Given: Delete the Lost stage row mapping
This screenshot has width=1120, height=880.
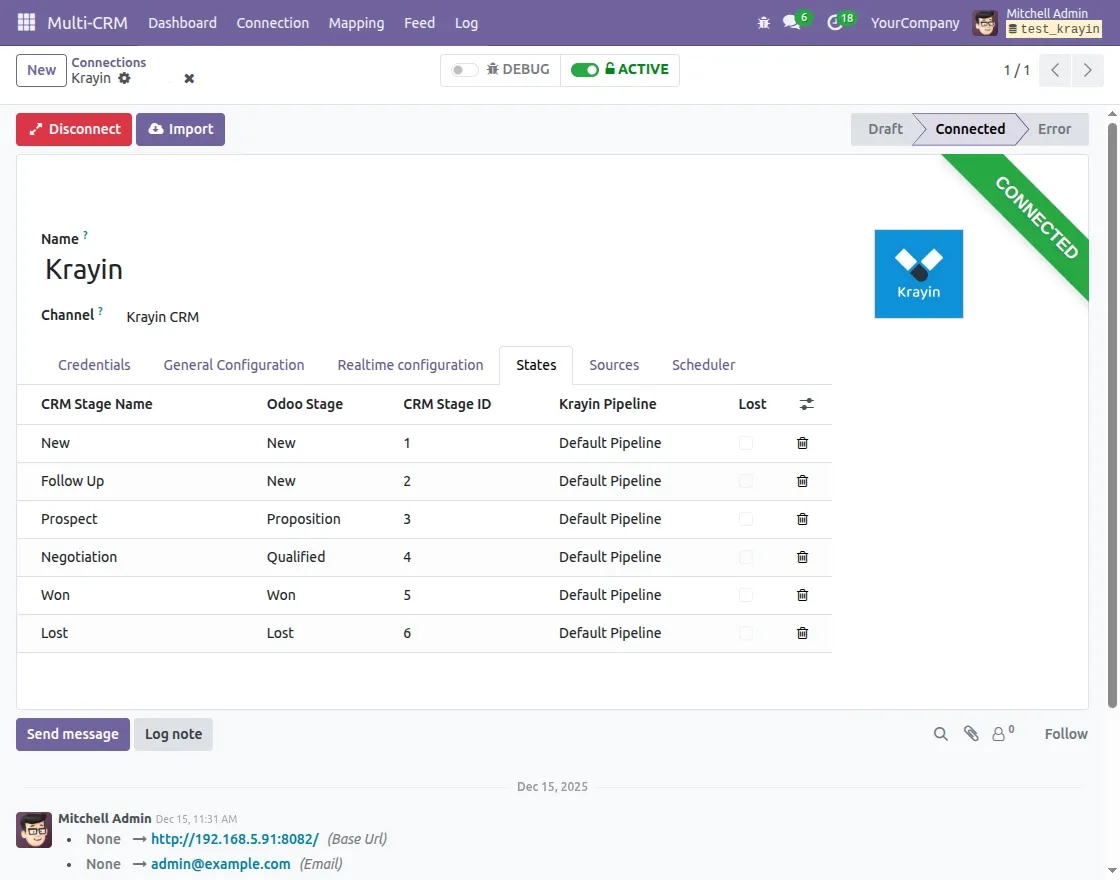Looking at the screenshot, I should point(802,633).
